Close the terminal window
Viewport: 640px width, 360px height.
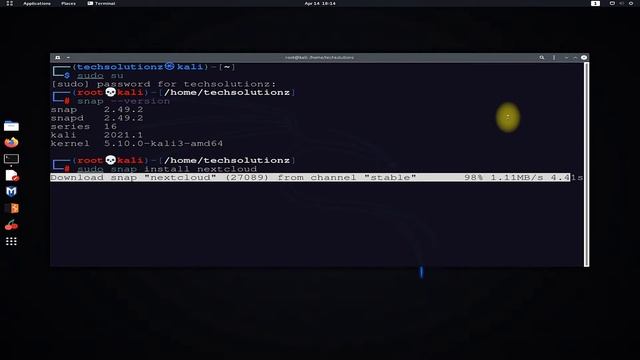point(584,58)
